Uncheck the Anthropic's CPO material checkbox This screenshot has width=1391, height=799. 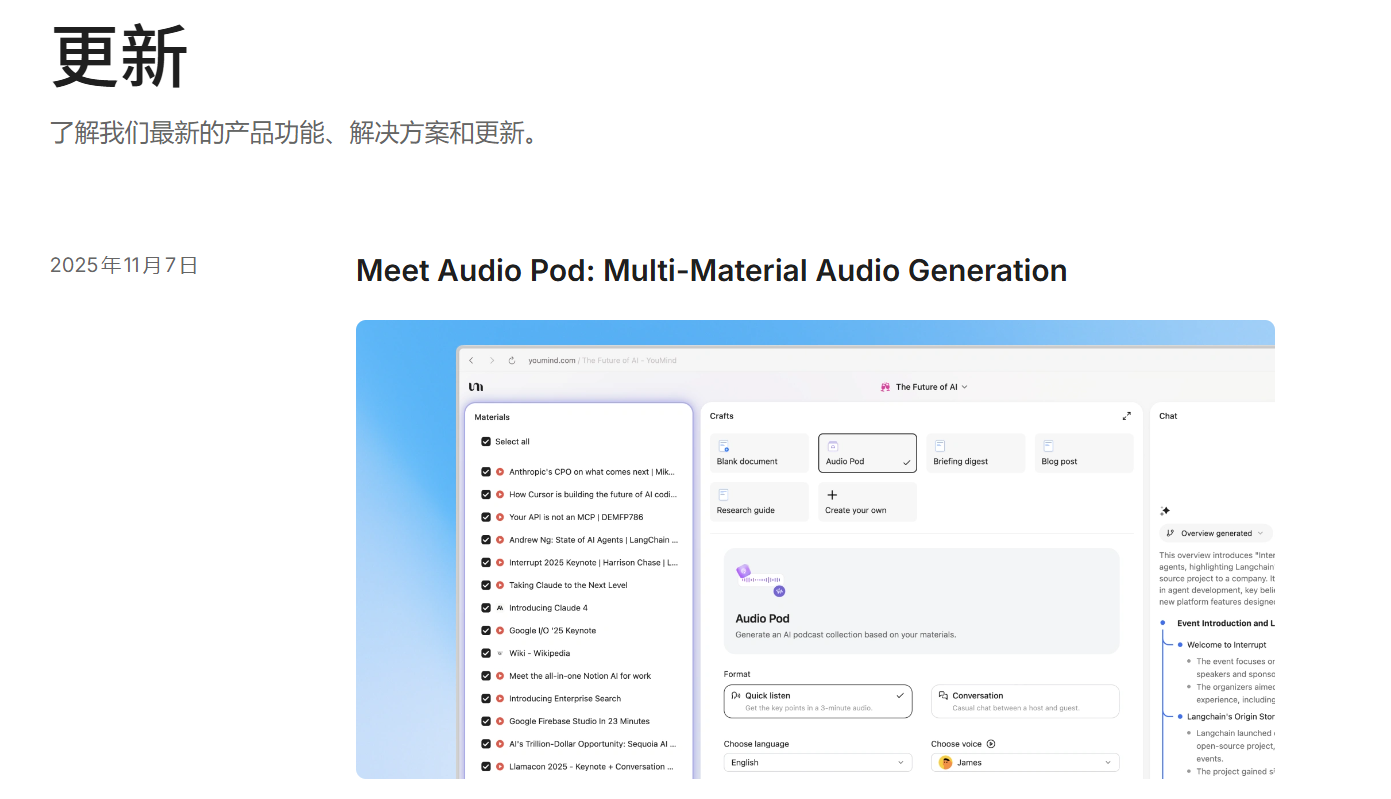click(x=486, y=472)
